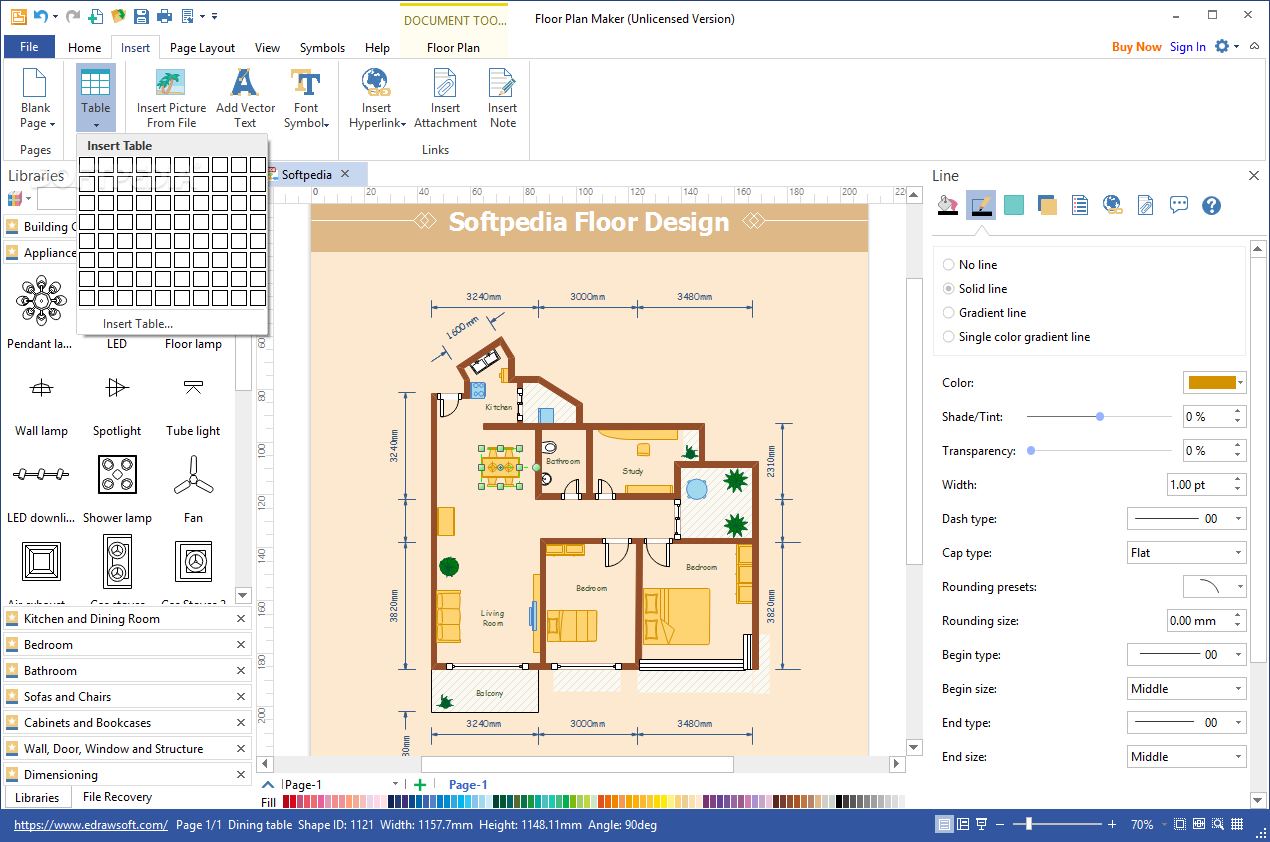Close the Softpedia document tab
Viewport: 1270px width, 842px height.
[345, 174]
